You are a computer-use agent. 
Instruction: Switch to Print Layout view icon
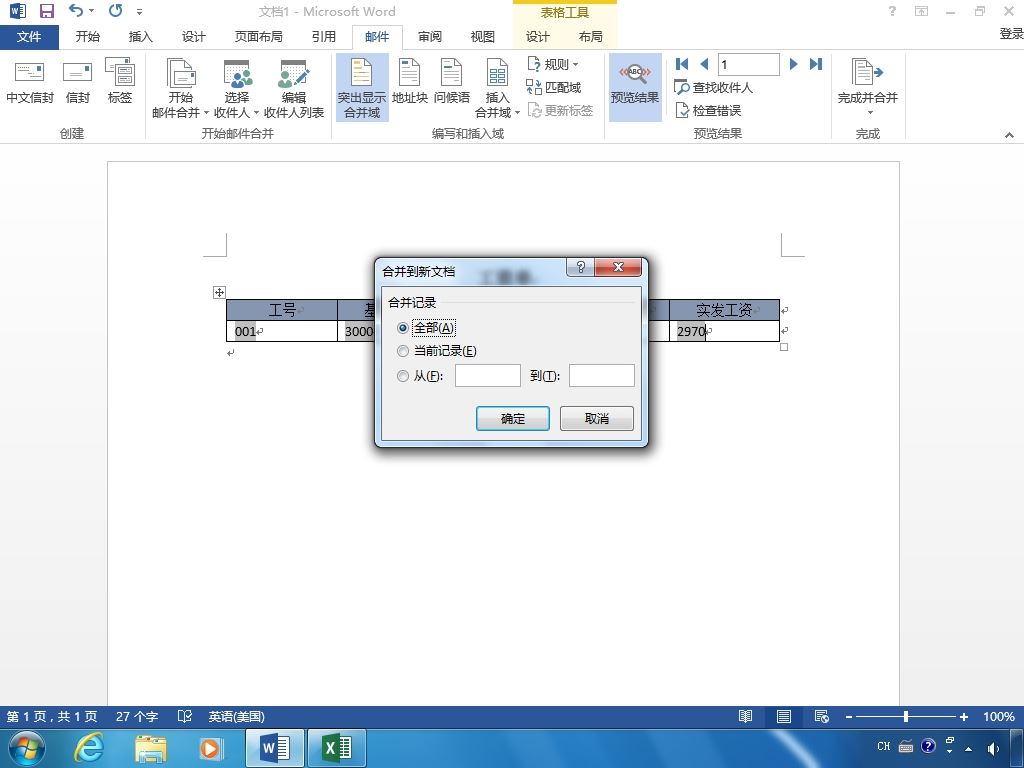[784, 716]
